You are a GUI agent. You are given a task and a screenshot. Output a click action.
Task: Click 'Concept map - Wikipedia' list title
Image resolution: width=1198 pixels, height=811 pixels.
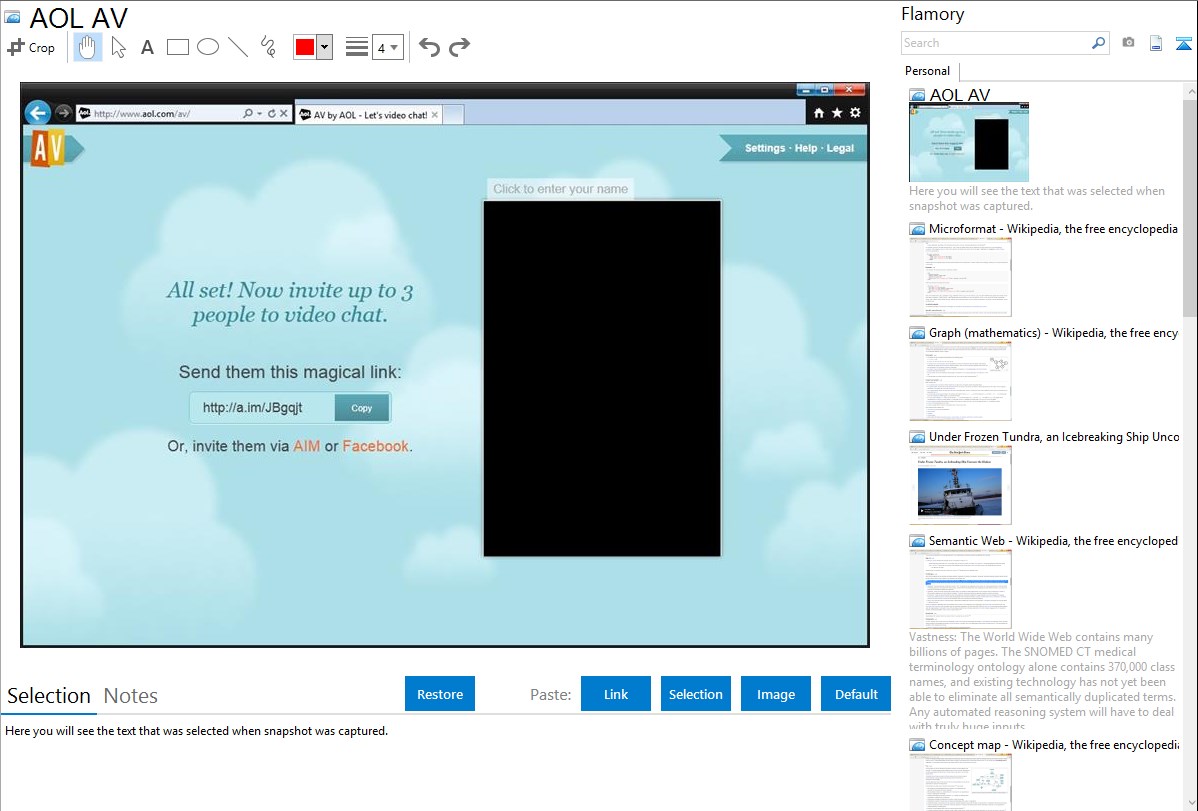(1053, 744)
